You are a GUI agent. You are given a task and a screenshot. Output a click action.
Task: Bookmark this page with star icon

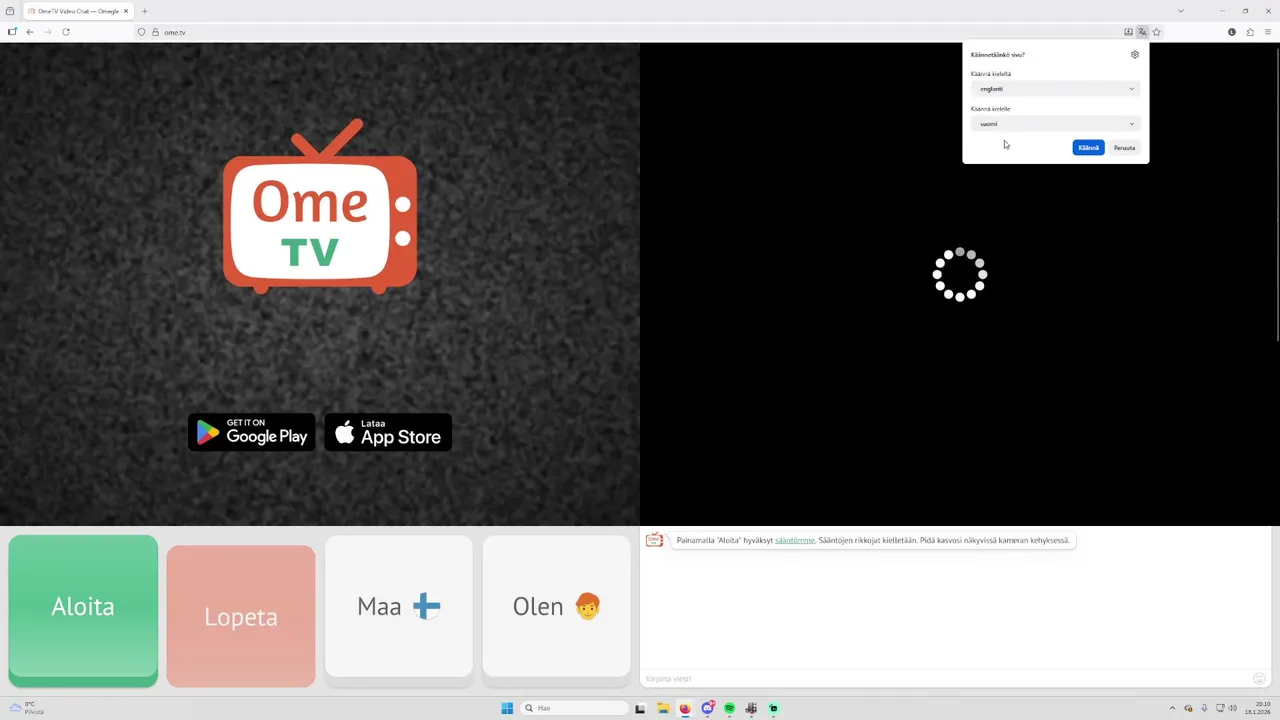point(1157,32)
